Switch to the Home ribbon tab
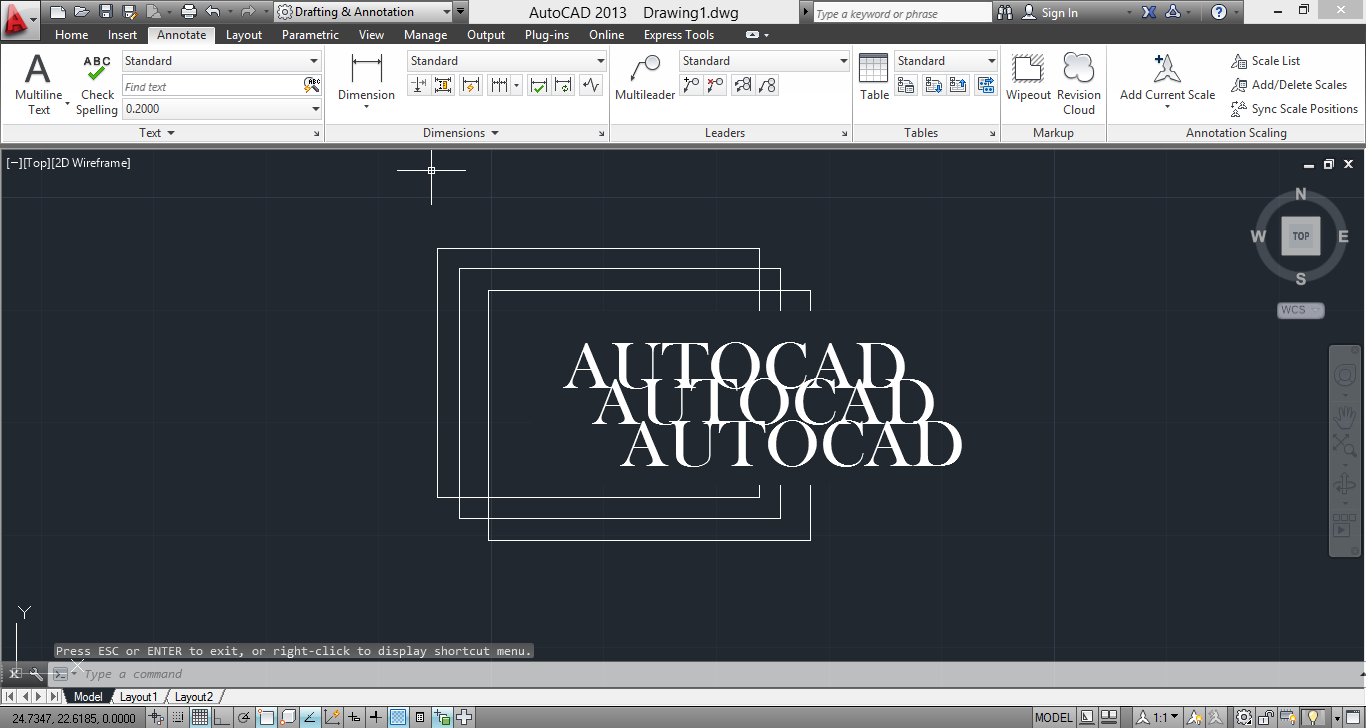The height and width of the screenshot is (728, 1366). tap(71, 35)
